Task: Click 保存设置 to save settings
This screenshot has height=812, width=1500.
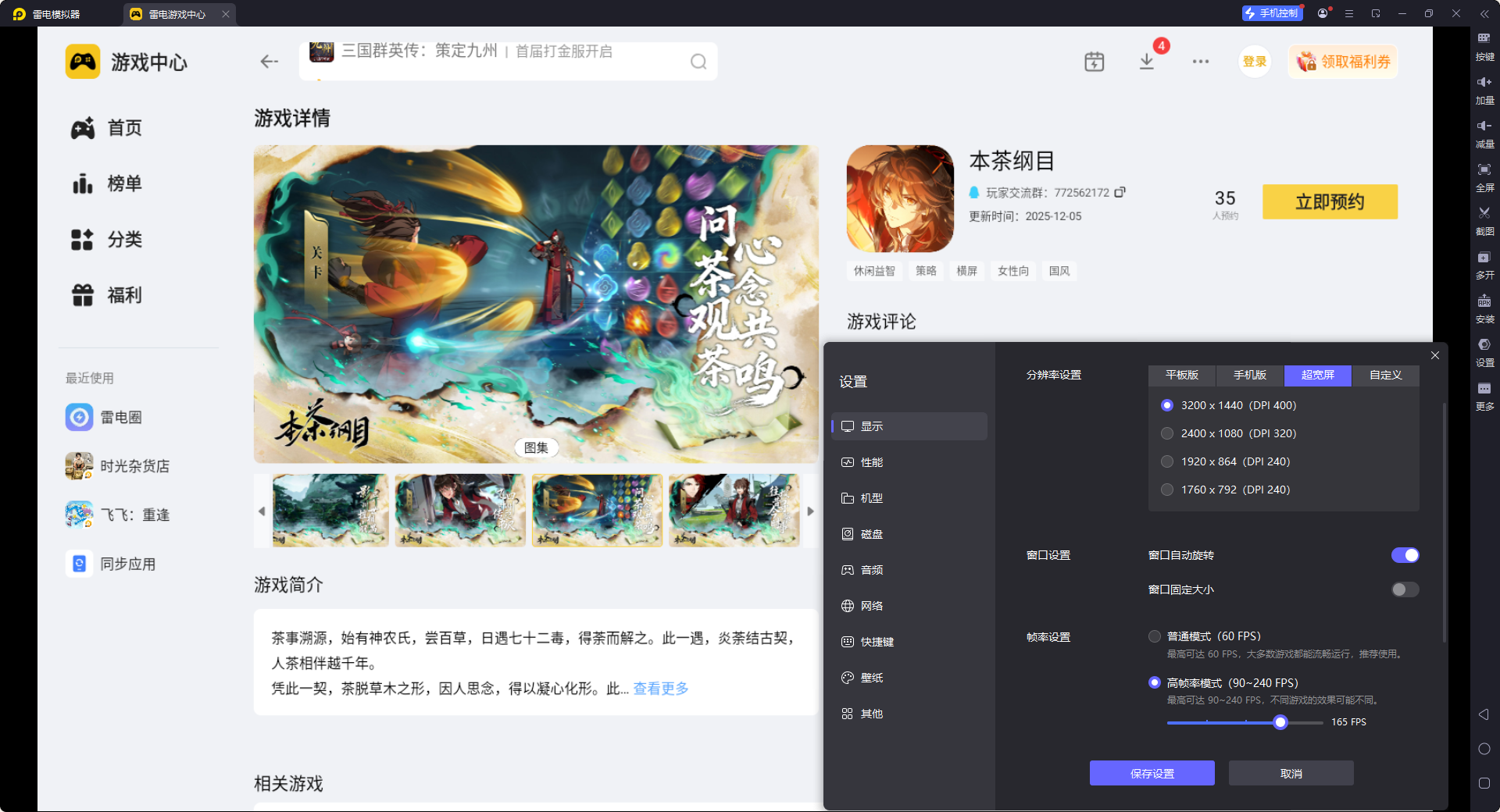Action: [1152, 773]
